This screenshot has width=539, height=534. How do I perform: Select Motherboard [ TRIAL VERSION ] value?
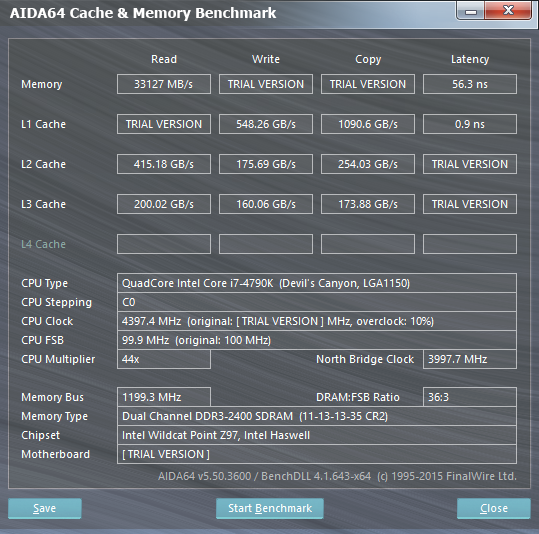pos(317,454)
